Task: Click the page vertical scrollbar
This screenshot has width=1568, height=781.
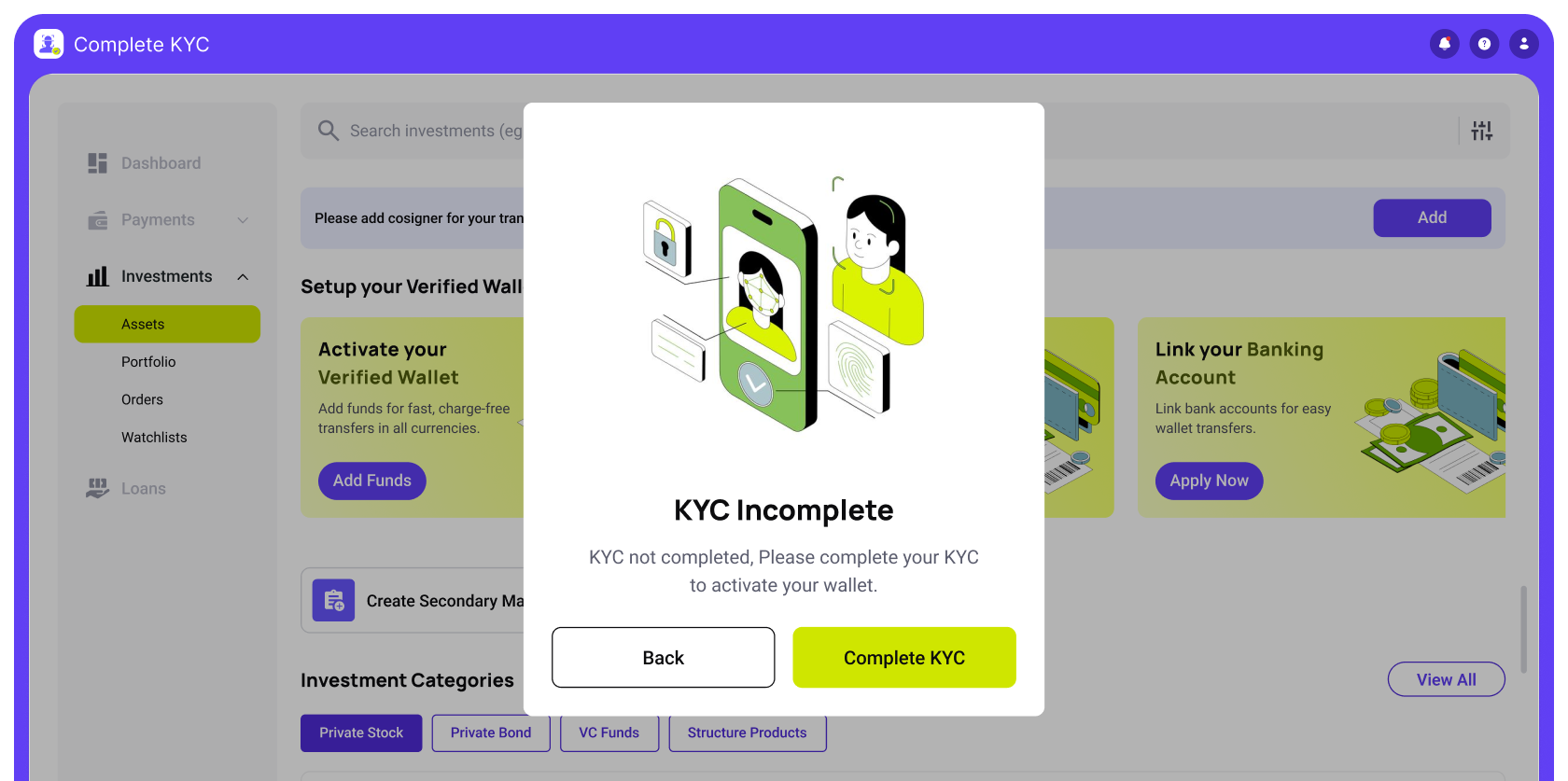Action: tap(1523, 630)
